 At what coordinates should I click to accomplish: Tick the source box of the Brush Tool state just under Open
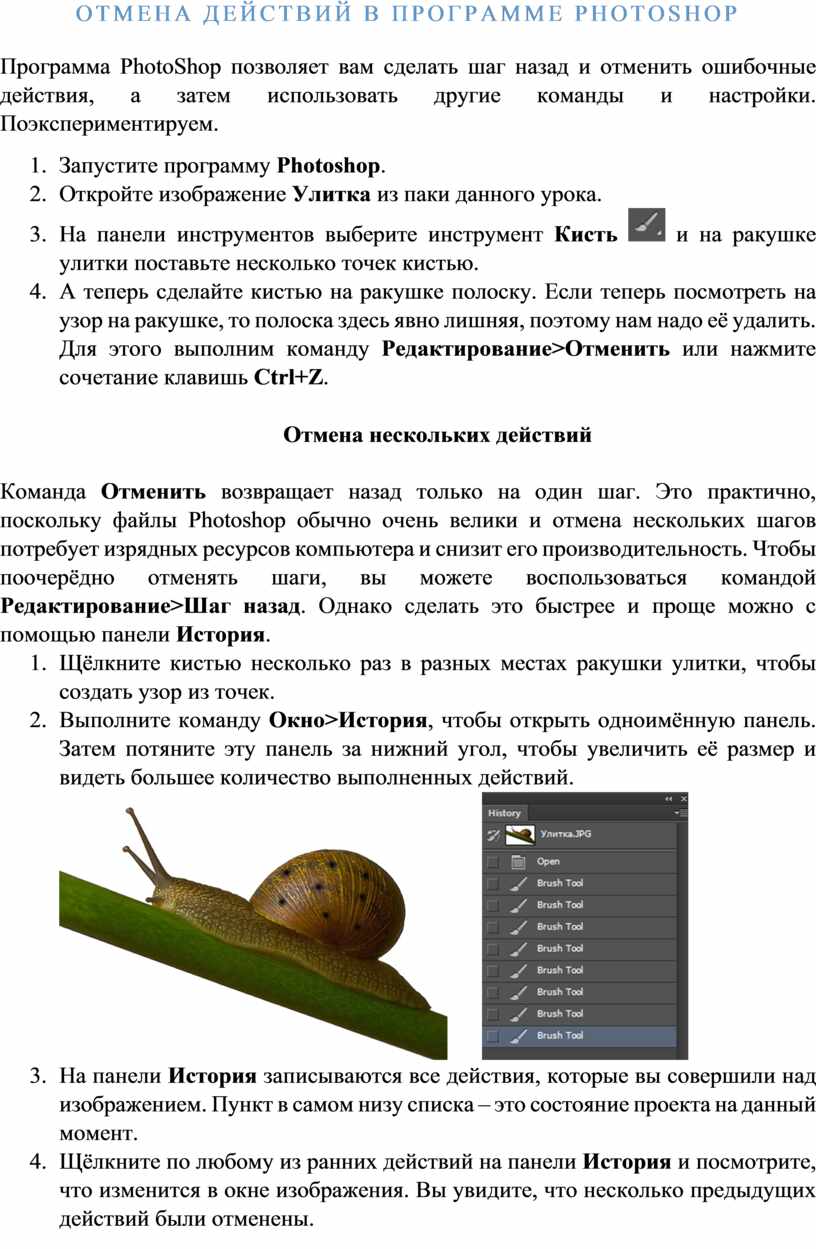[492, 884]
